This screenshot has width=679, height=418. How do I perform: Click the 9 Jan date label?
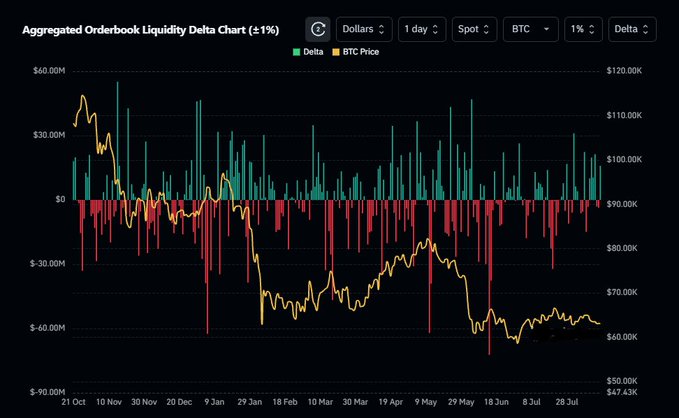(214, 402)
